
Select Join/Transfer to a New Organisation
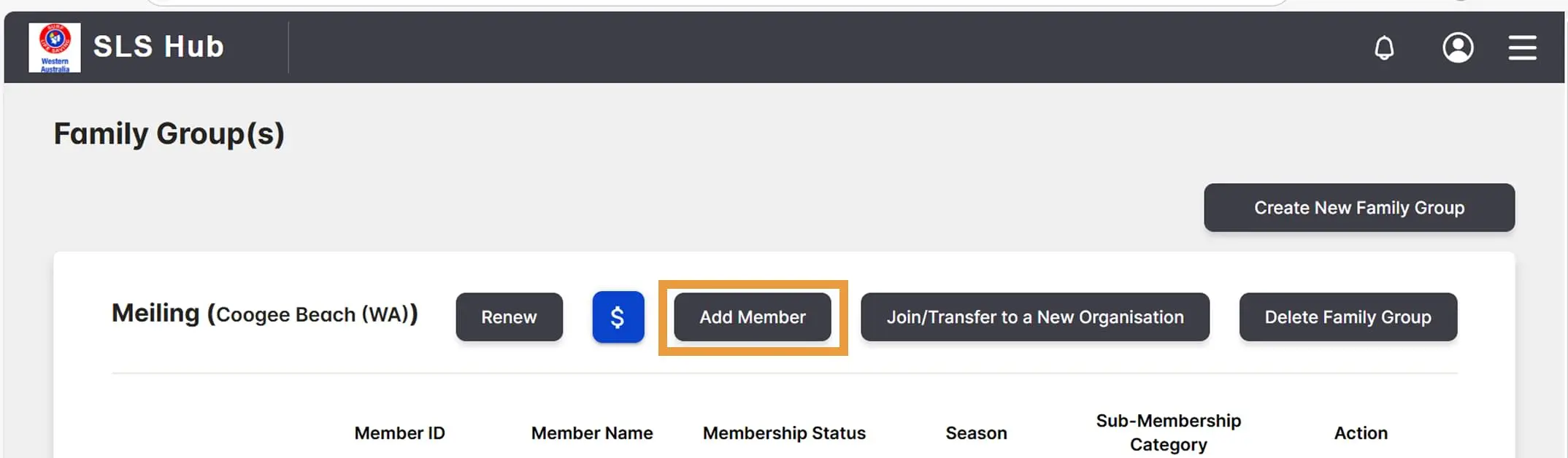[1034, 317]
